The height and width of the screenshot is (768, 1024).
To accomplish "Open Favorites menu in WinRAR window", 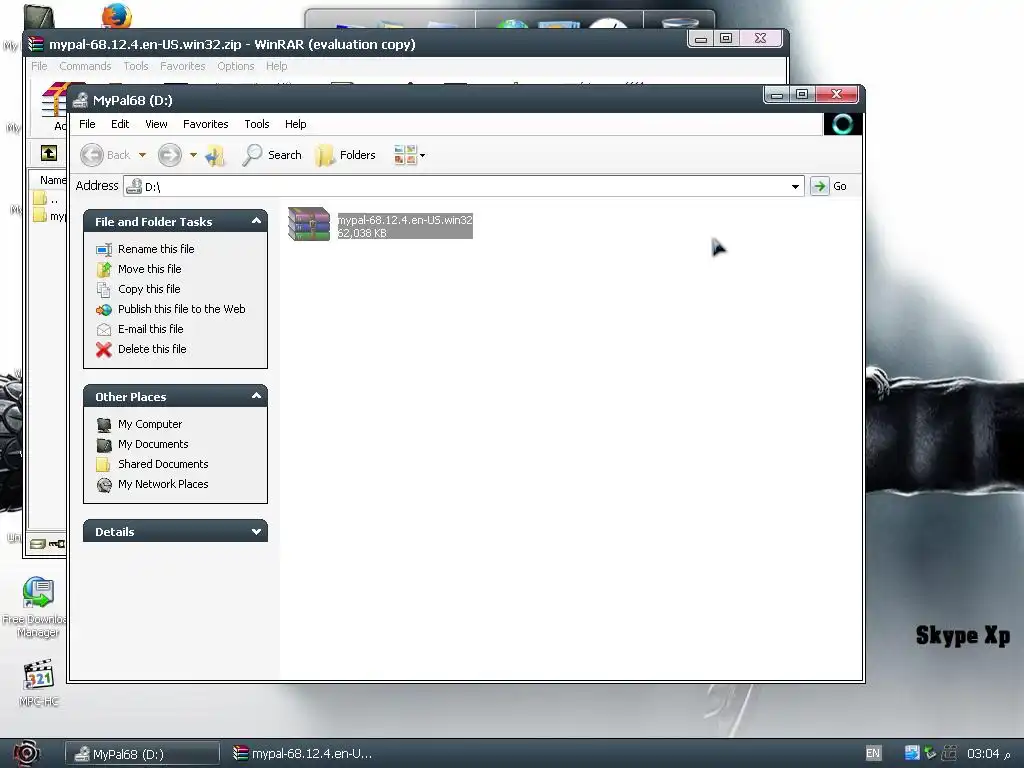I will [182, 66].
